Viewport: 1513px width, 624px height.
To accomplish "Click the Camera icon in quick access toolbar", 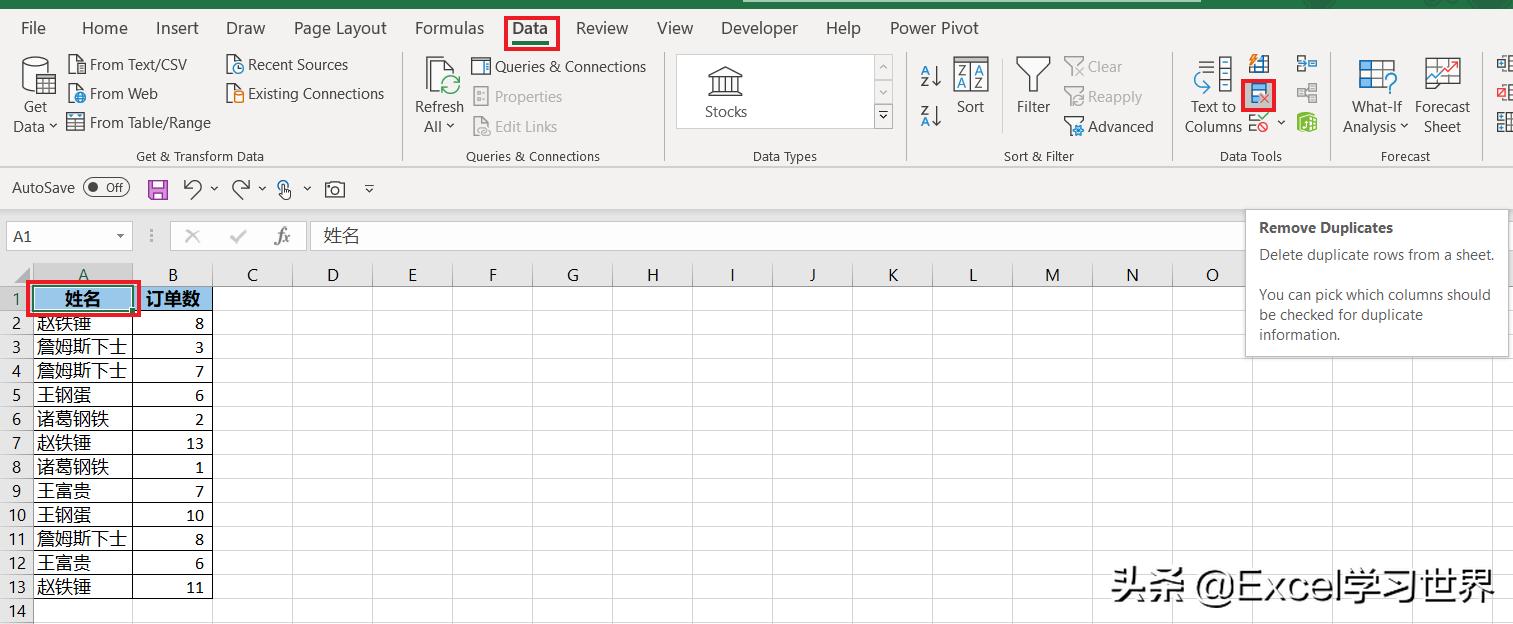I will tap(335, 188).
